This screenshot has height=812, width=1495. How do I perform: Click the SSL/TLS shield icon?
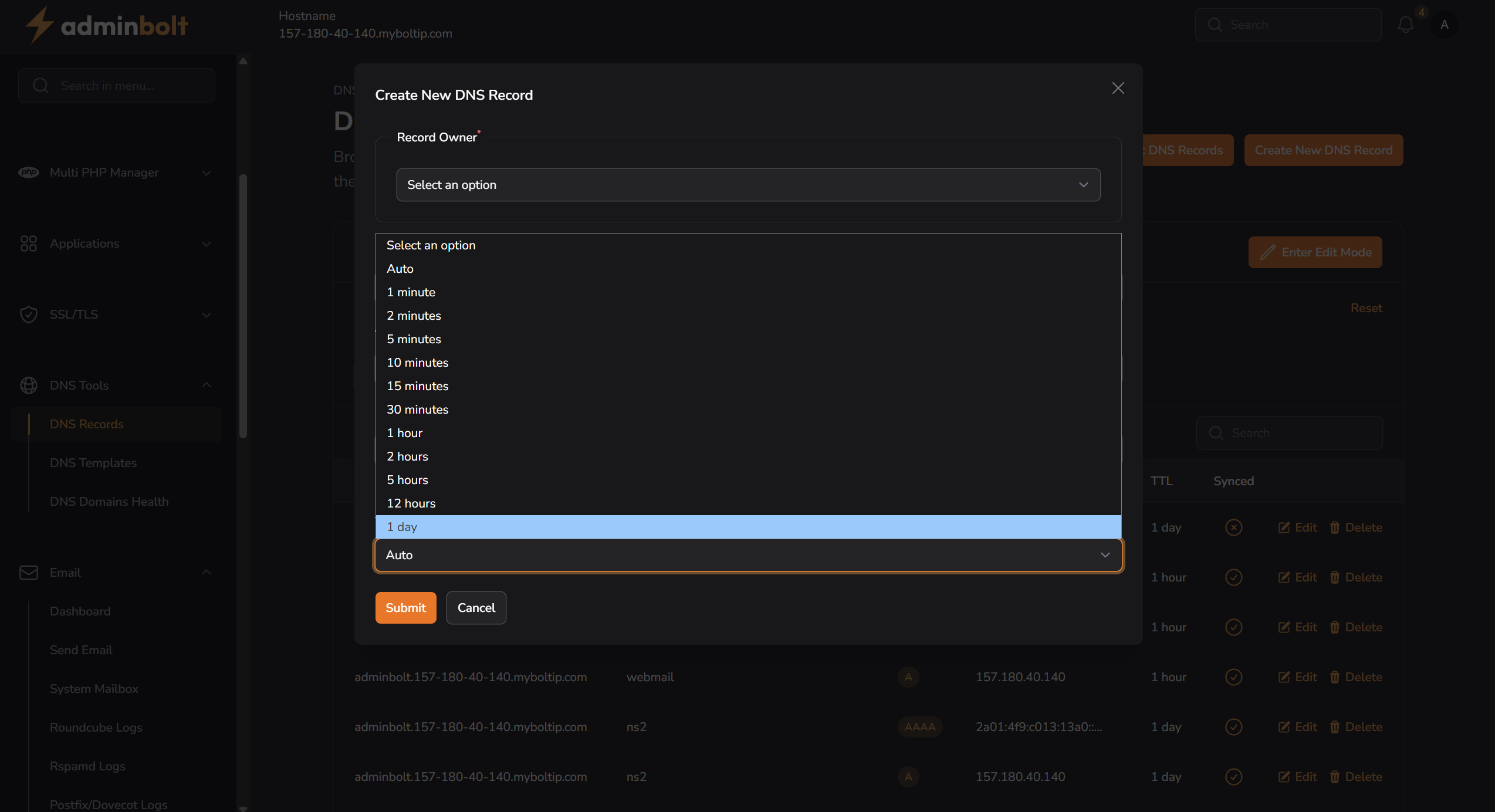point(28,314)
